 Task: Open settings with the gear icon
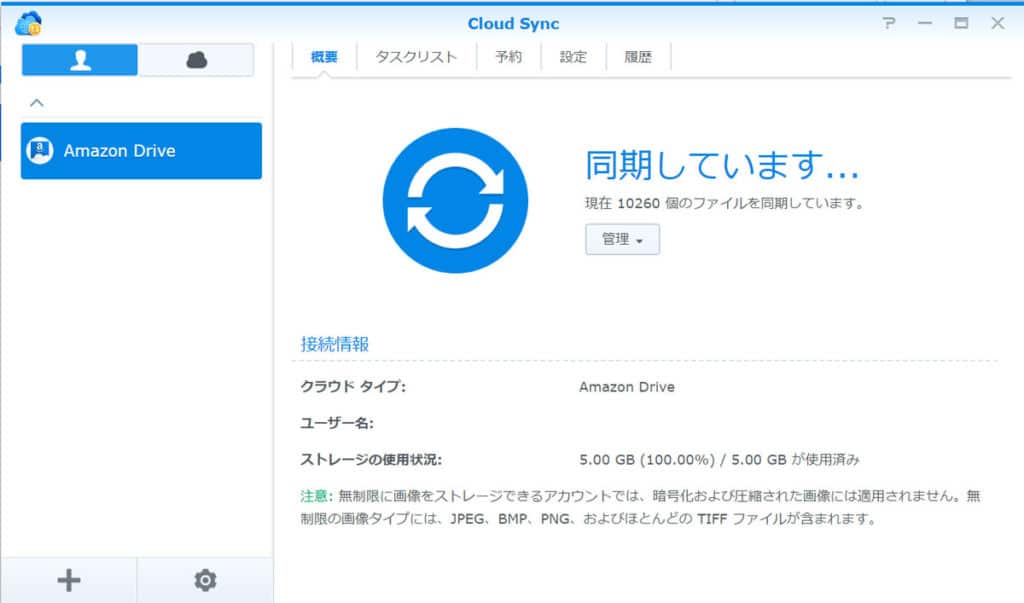[205, 580]
